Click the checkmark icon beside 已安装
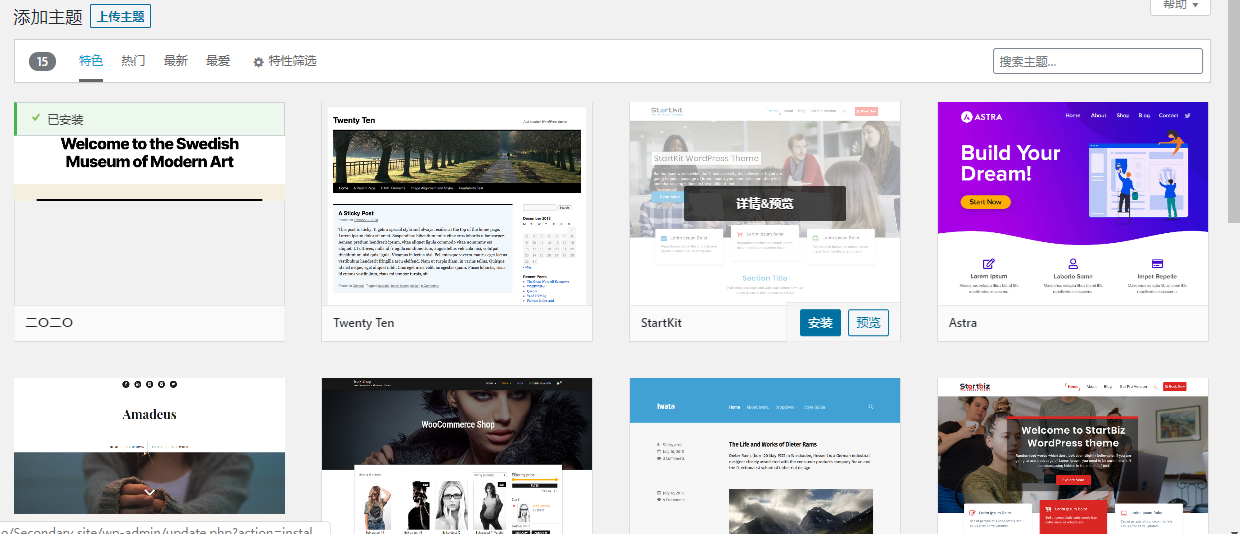Viewport: 1240px width, 534px height. (36, 118)
